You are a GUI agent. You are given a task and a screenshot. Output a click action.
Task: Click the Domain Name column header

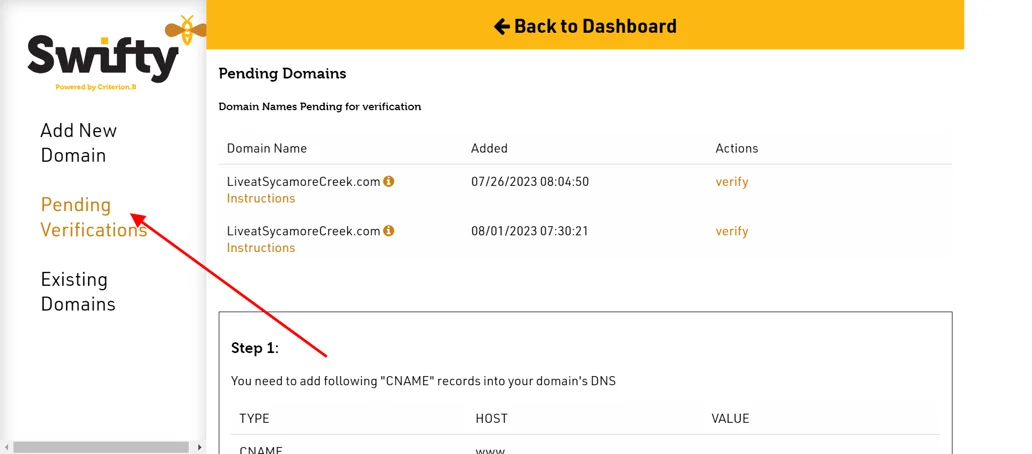click(x=267, y=149)
